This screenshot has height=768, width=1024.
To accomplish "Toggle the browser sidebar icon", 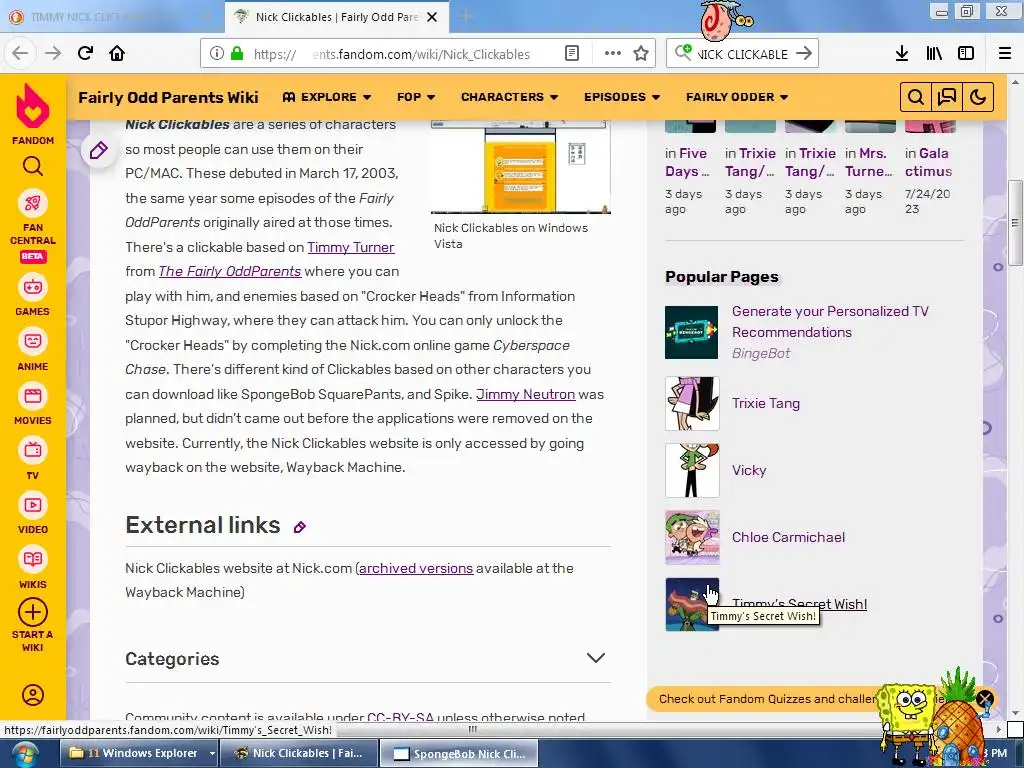I will (966, 54).
